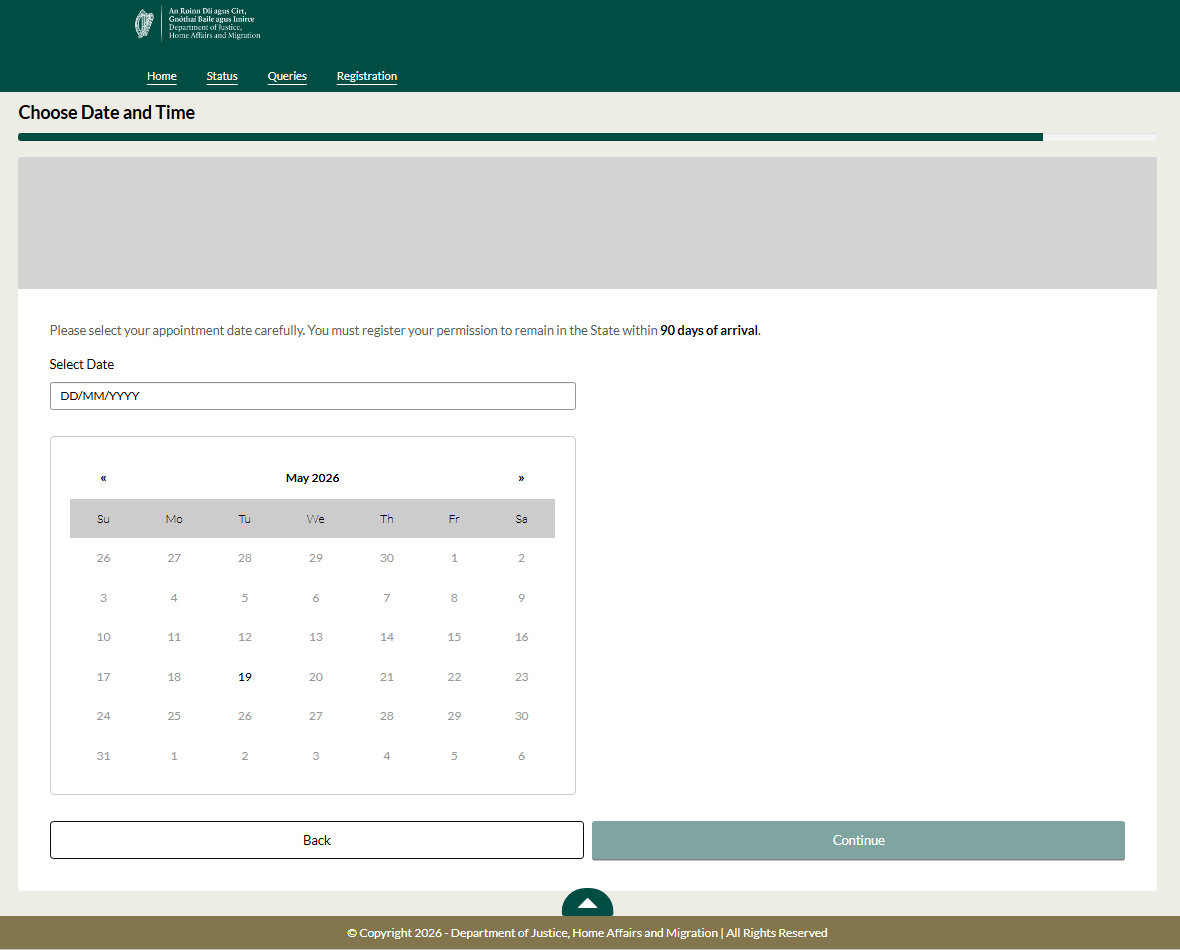Select May 8 in the calendar

tap(455, 598)
